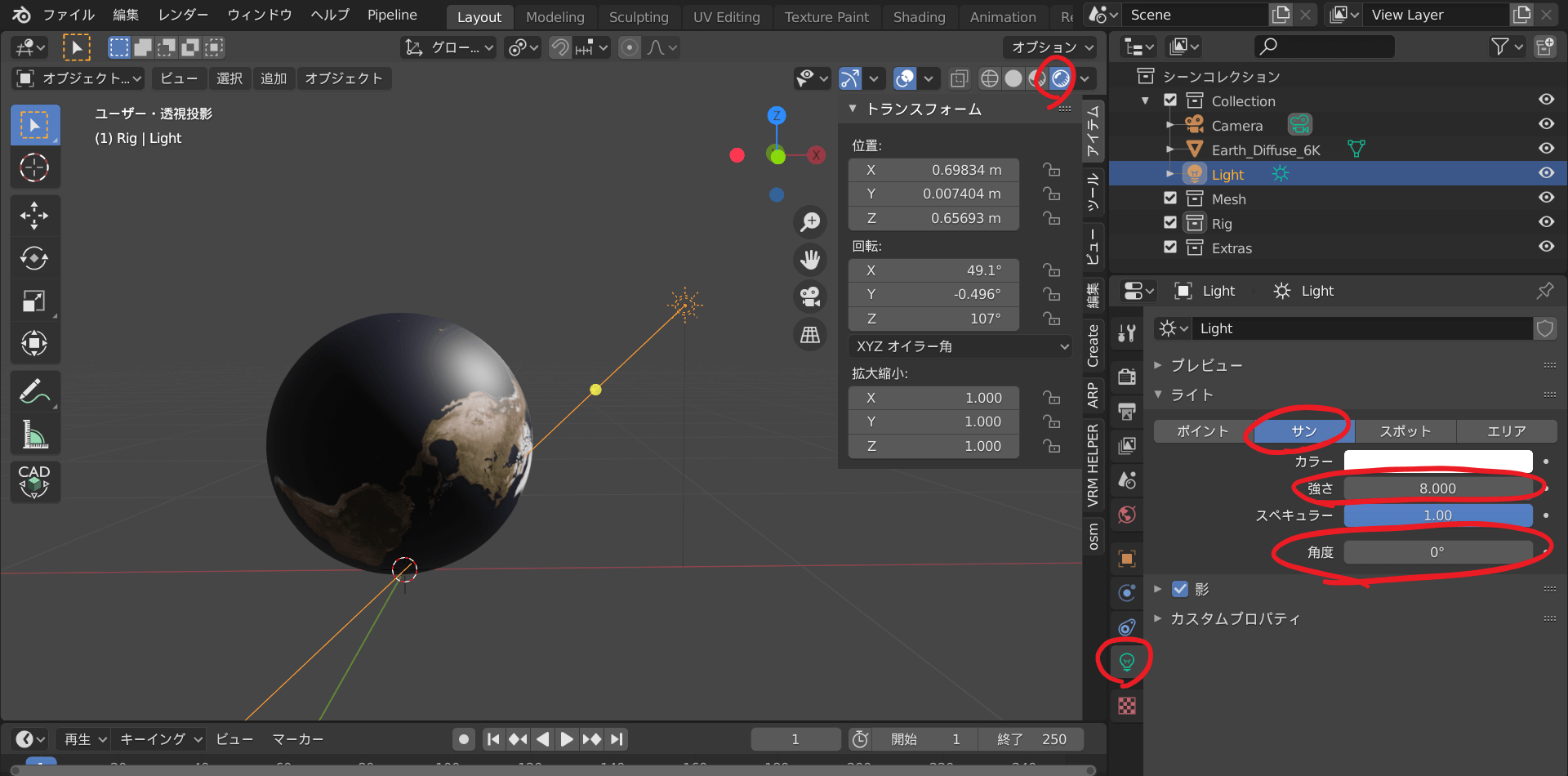Screen dimensions: 1568x776
Task: Hide the Camera object in outliner
Action: [1546, 124]
